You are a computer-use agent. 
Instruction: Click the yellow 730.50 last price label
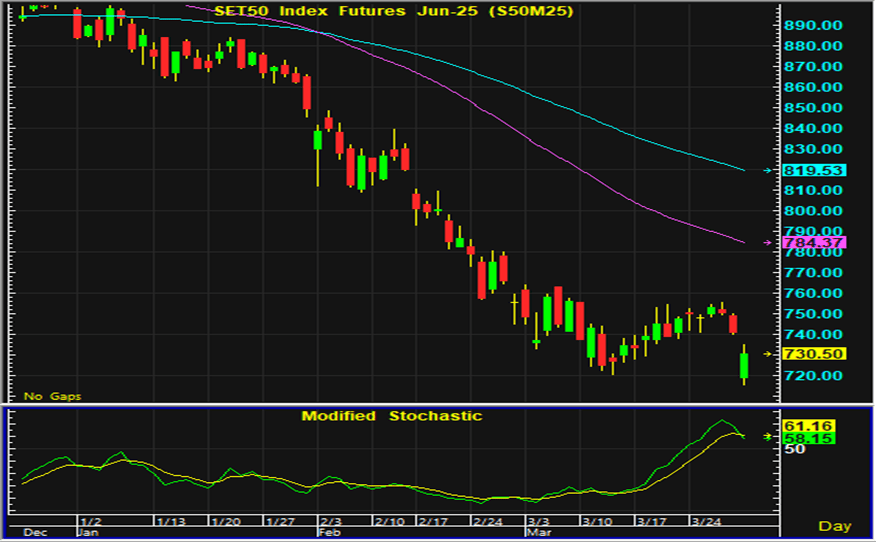point(816,353)
